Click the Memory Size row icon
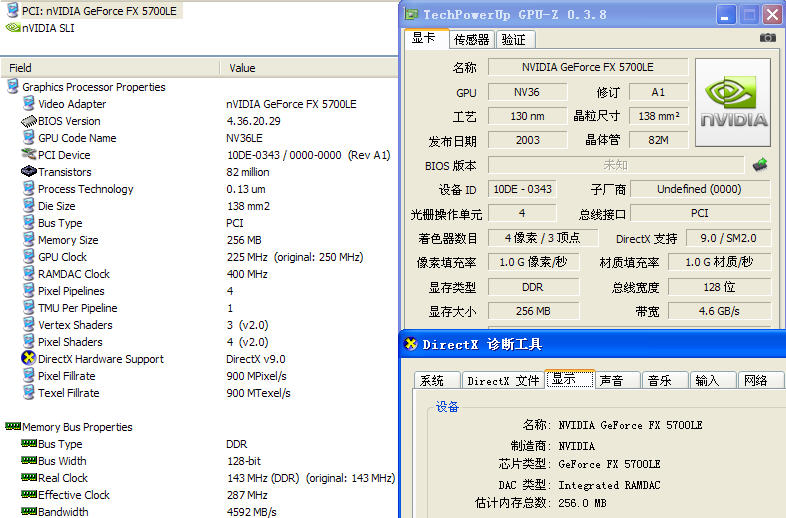This screenshot has width=786, height=518. [x=29, y=239]
